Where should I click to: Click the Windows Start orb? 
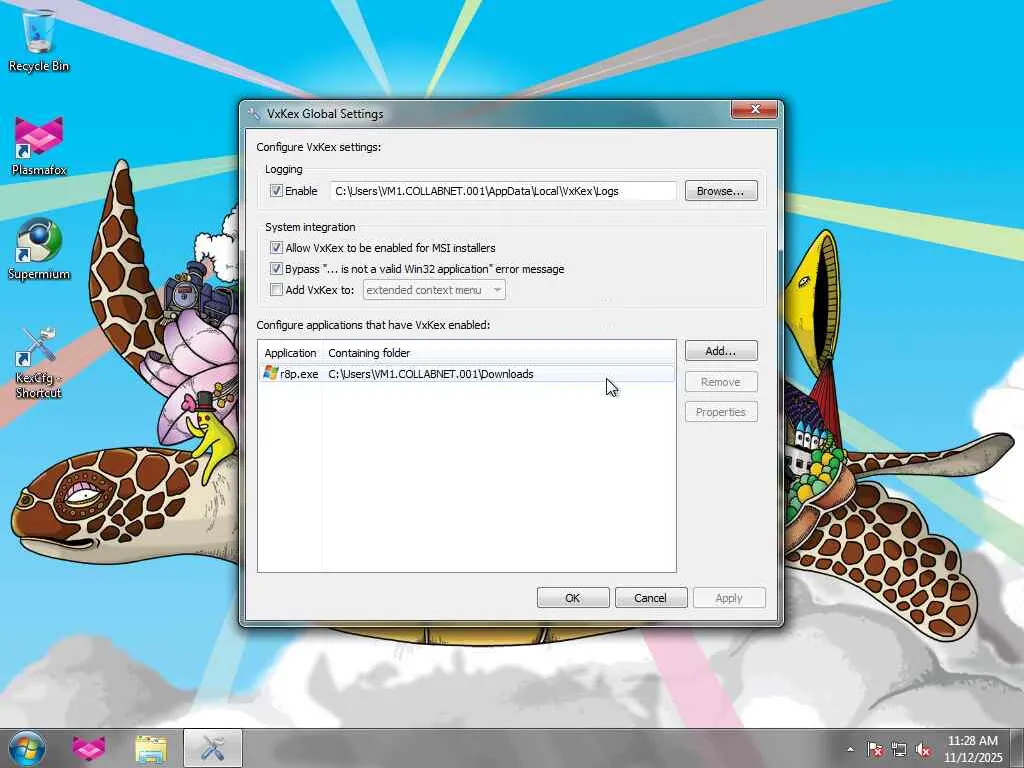(26, 748)
